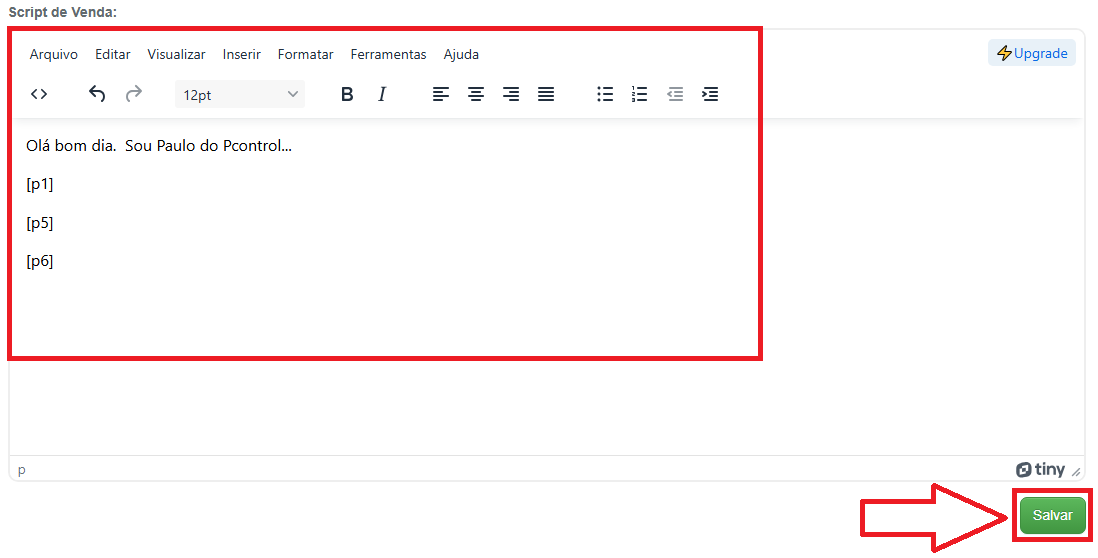Insert a numbered list
The width and height of the screenshot is (1098, 558).
640,94
